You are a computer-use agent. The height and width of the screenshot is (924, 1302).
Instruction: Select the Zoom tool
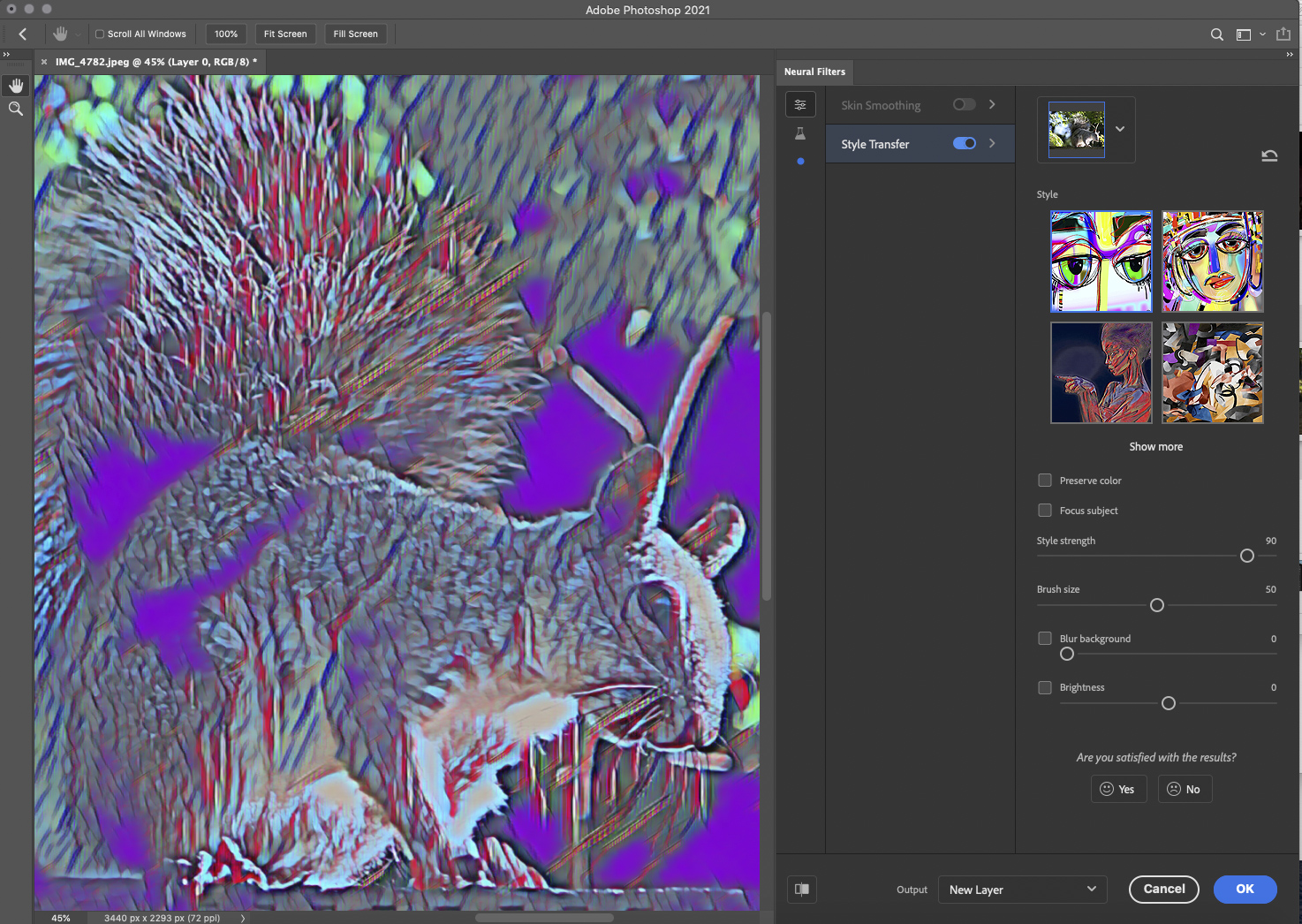pyautogui.click(x=16, y=109)
